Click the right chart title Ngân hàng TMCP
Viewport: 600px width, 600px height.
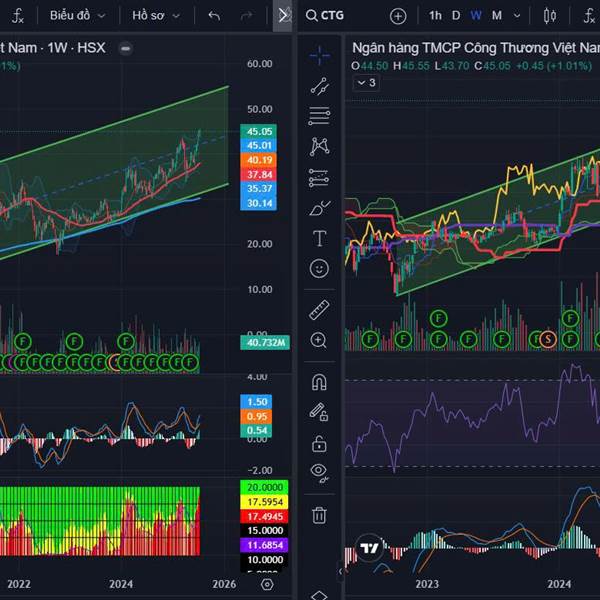[476, 48]
